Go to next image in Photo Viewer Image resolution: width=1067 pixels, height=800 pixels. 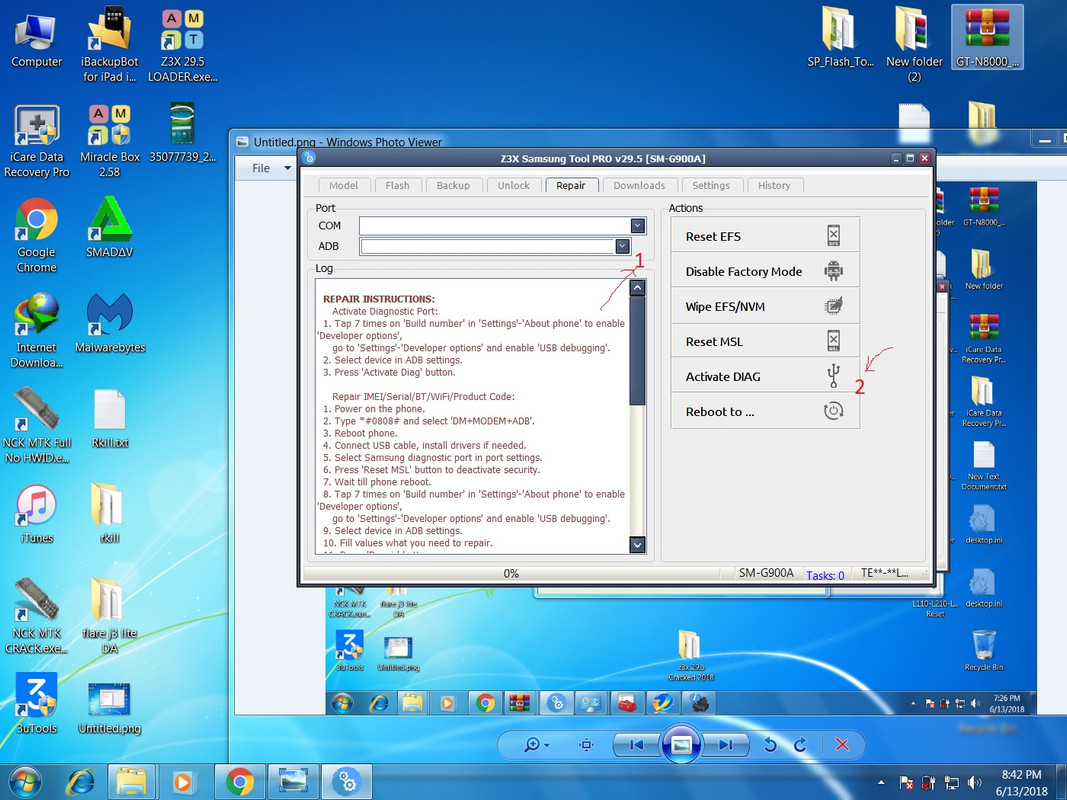[x=725, y=745]
